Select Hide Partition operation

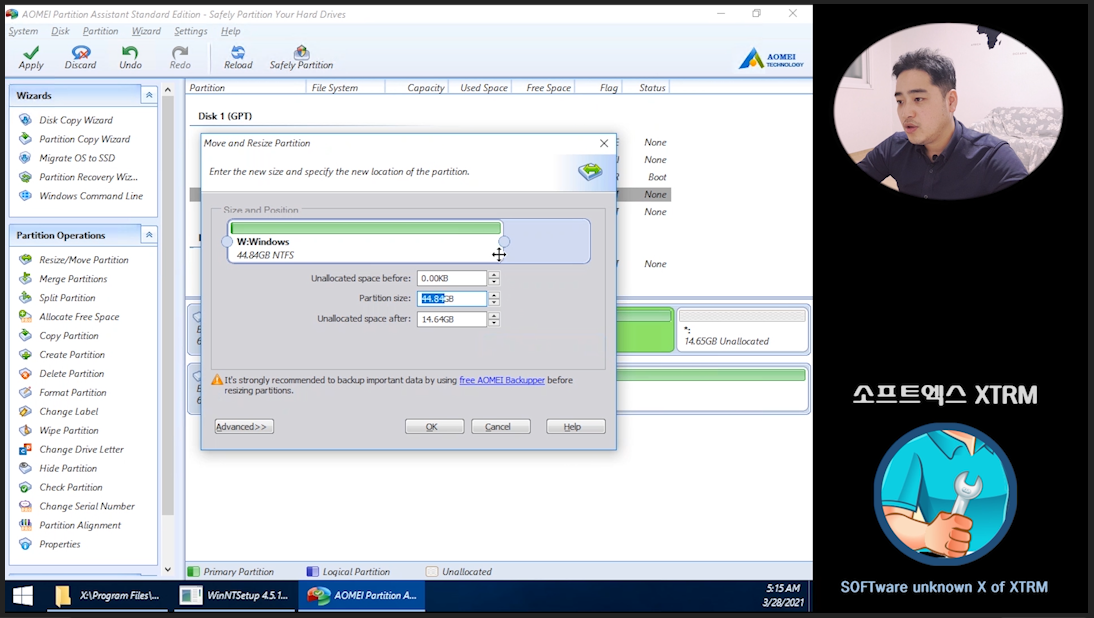[68, 468]
